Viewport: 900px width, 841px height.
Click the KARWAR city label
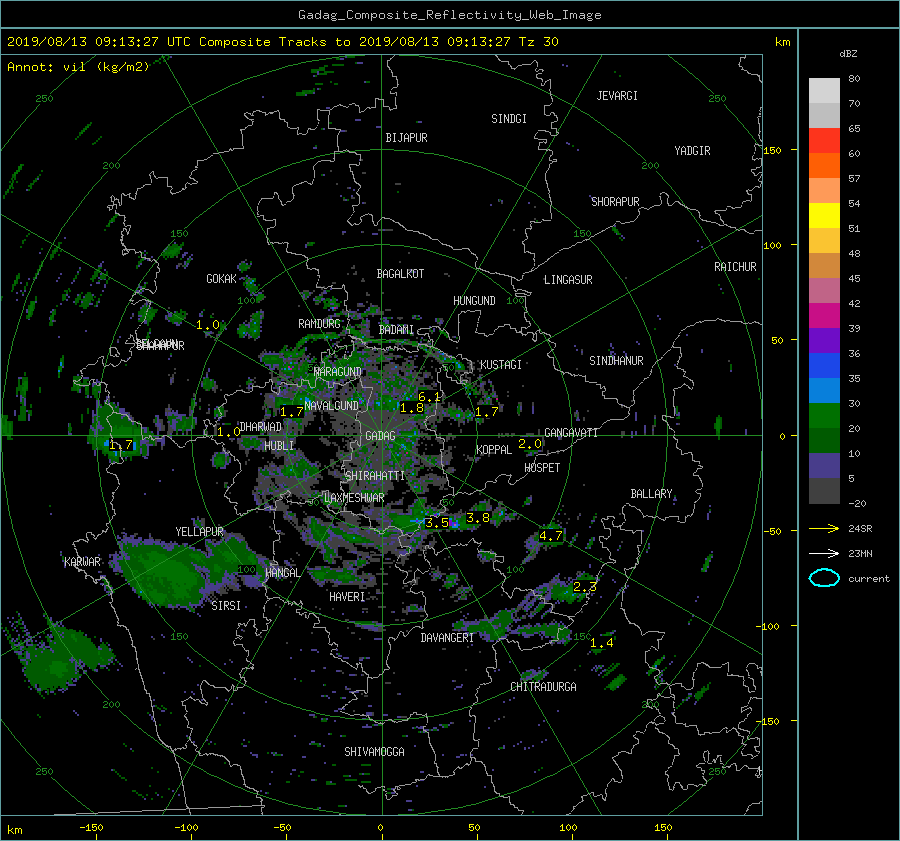(82, 561)
